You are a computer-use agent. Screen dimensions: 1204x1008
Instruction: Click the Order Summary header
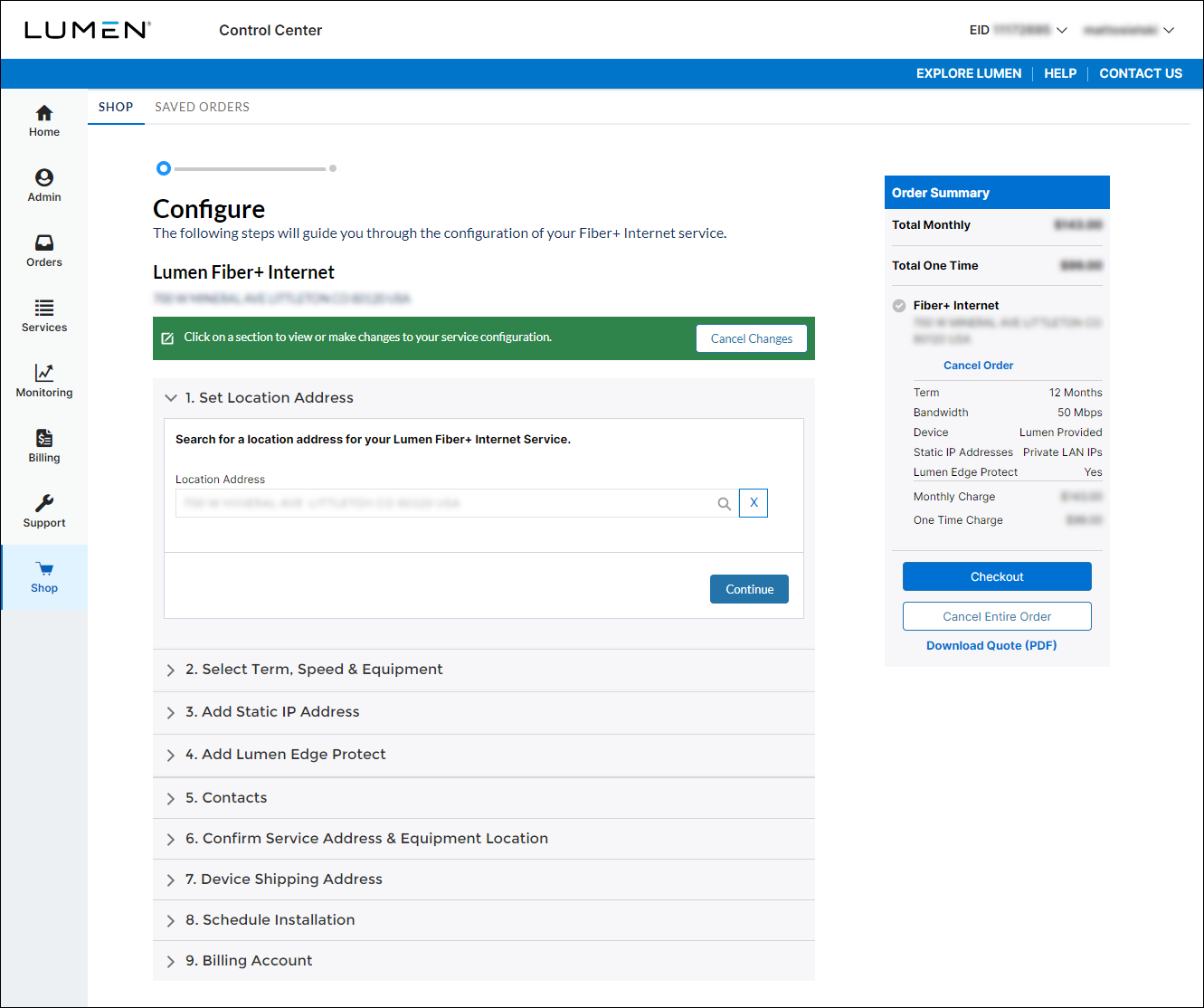point(997,193)
